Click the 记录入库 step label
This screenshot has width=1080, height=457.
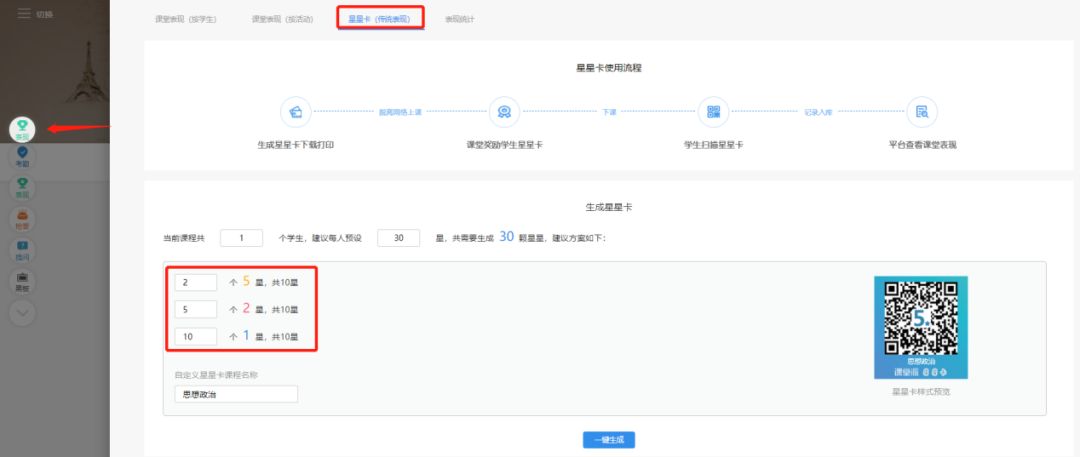818,112
